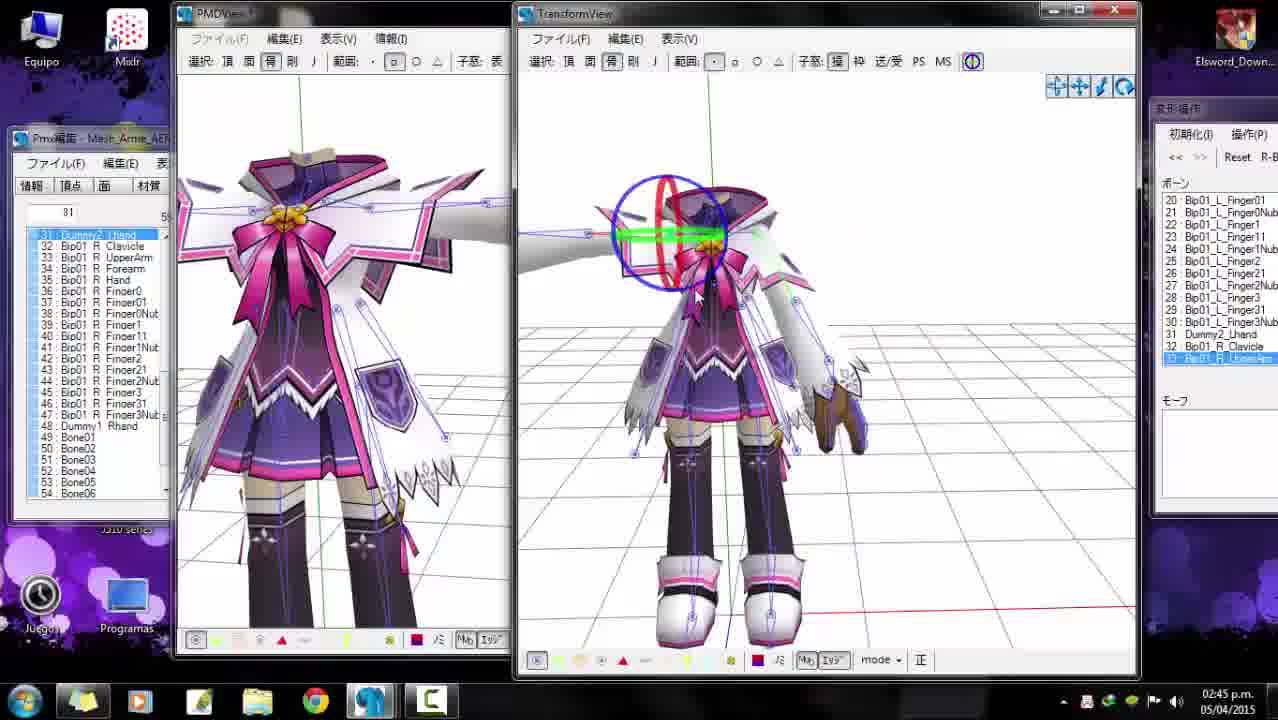The width and height of the screenshot is (1278, 720).
Task: Click the leftmost display icon in TransformView bottom bar
Action: coord(537,660)
